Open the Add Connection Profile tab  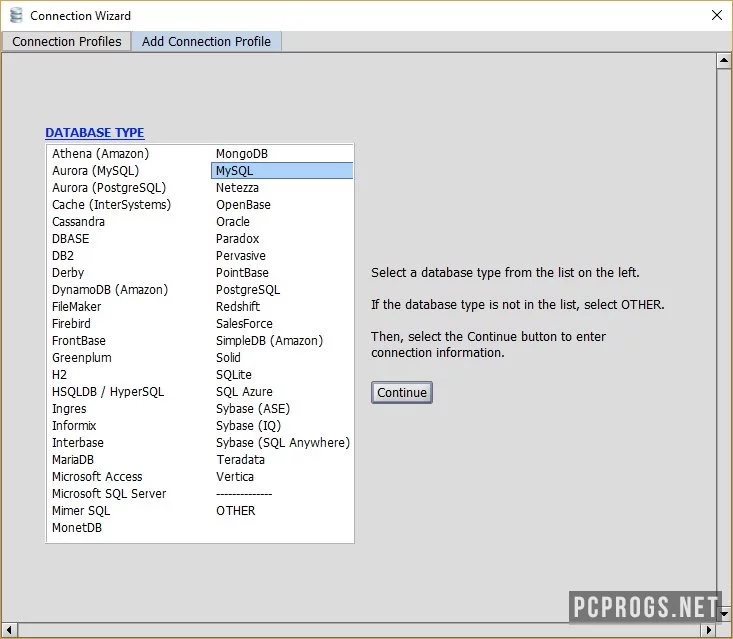click(206, 42)
